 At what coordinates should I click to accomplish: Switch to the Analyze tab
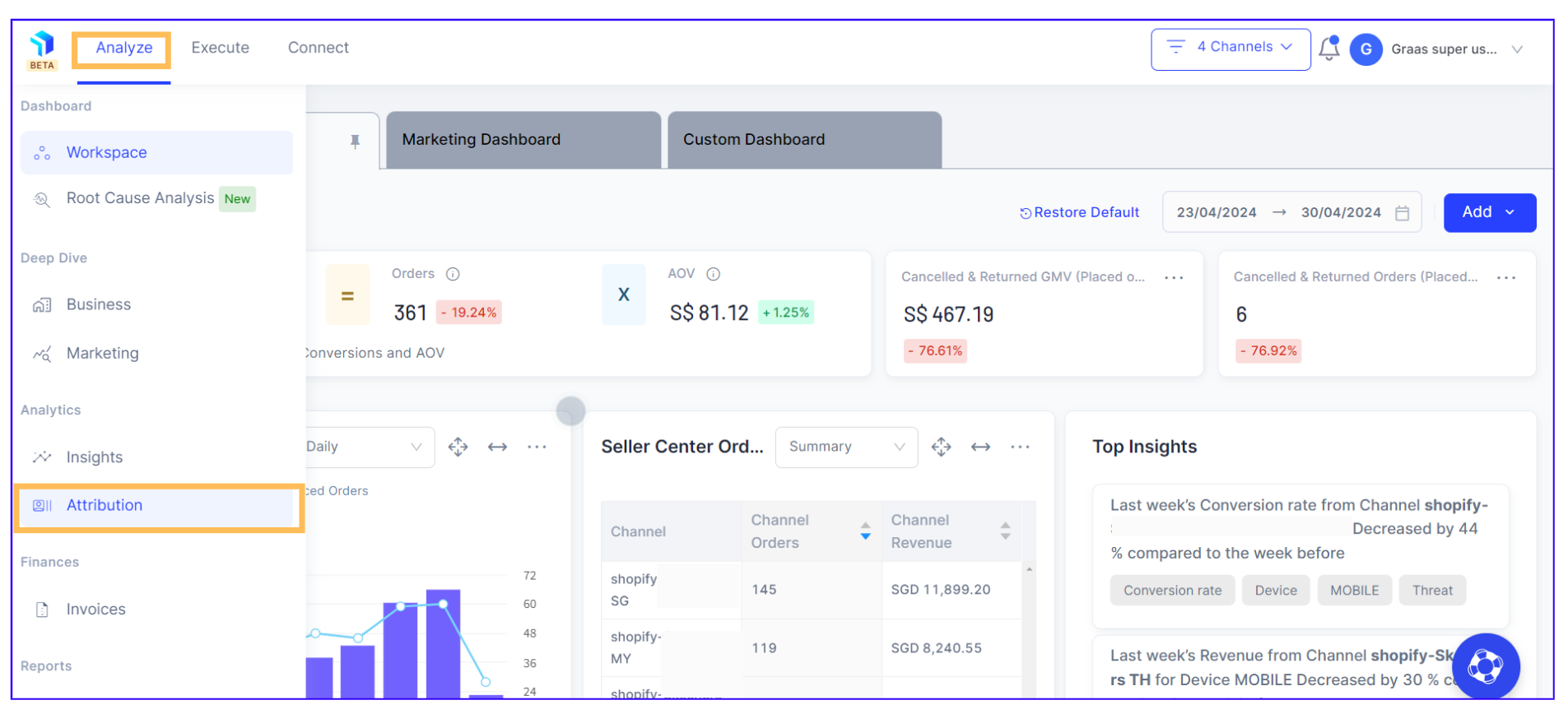[x=124, y=48]
